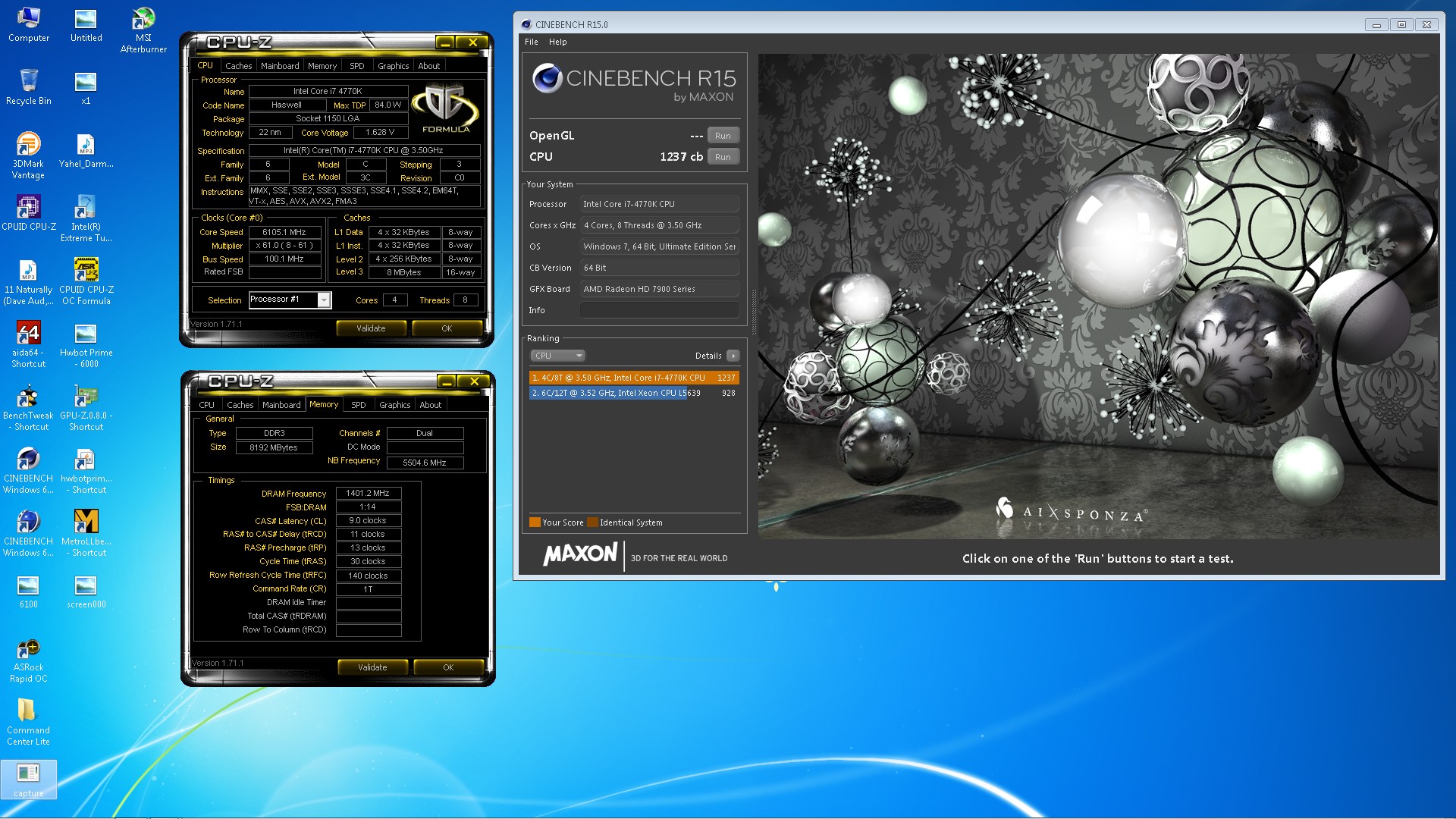The image size is (1456, 819).
Task: Switch to Mainboard tab in upper CPU-Z window
Action: (280, 66)
